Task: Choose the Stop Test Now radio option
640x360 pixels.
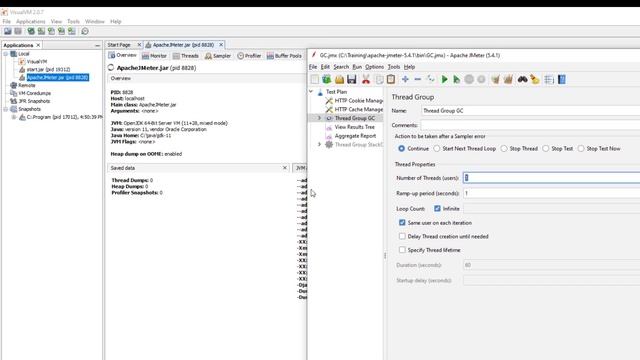Action: [581, 149]
